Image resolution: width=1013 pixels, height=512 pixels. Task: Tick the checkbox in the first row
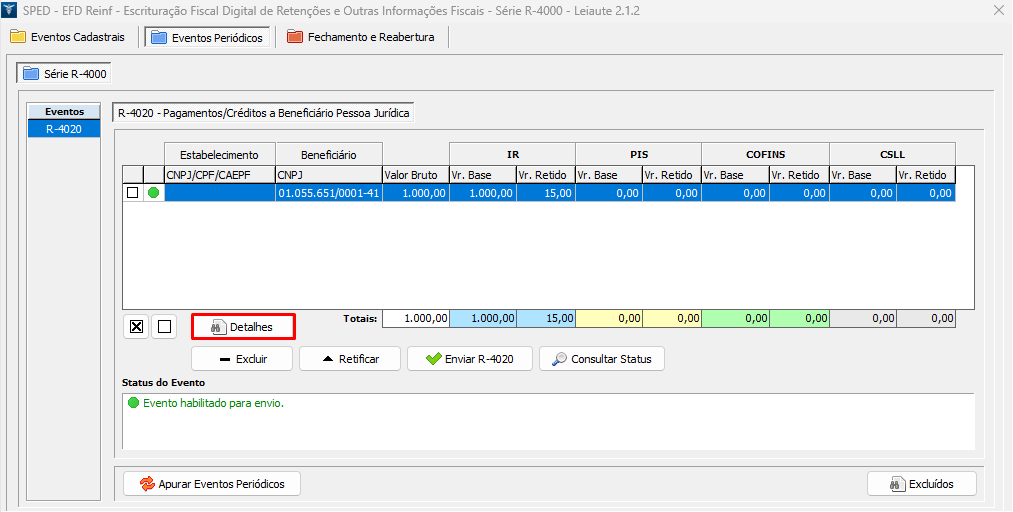click(132, 193)
